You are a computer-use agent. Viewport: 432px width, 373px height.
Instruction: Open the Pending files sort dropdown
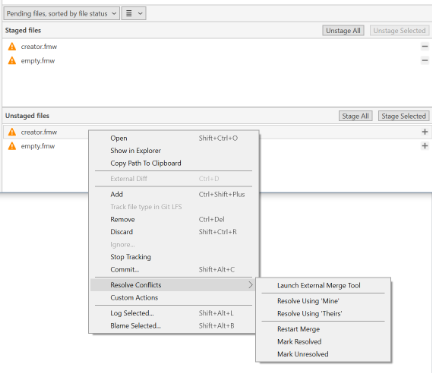coord(62,13)
